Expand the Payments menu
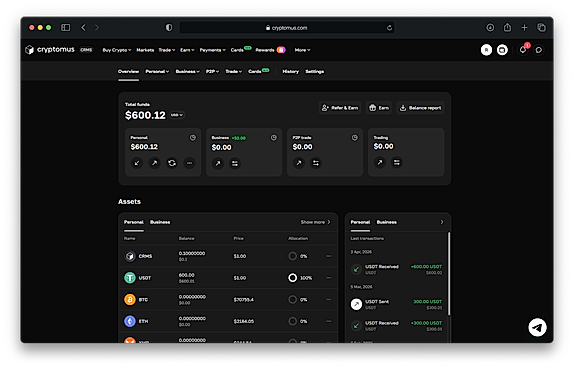Viewport: 574px width, 368px height. pos(213,50)
